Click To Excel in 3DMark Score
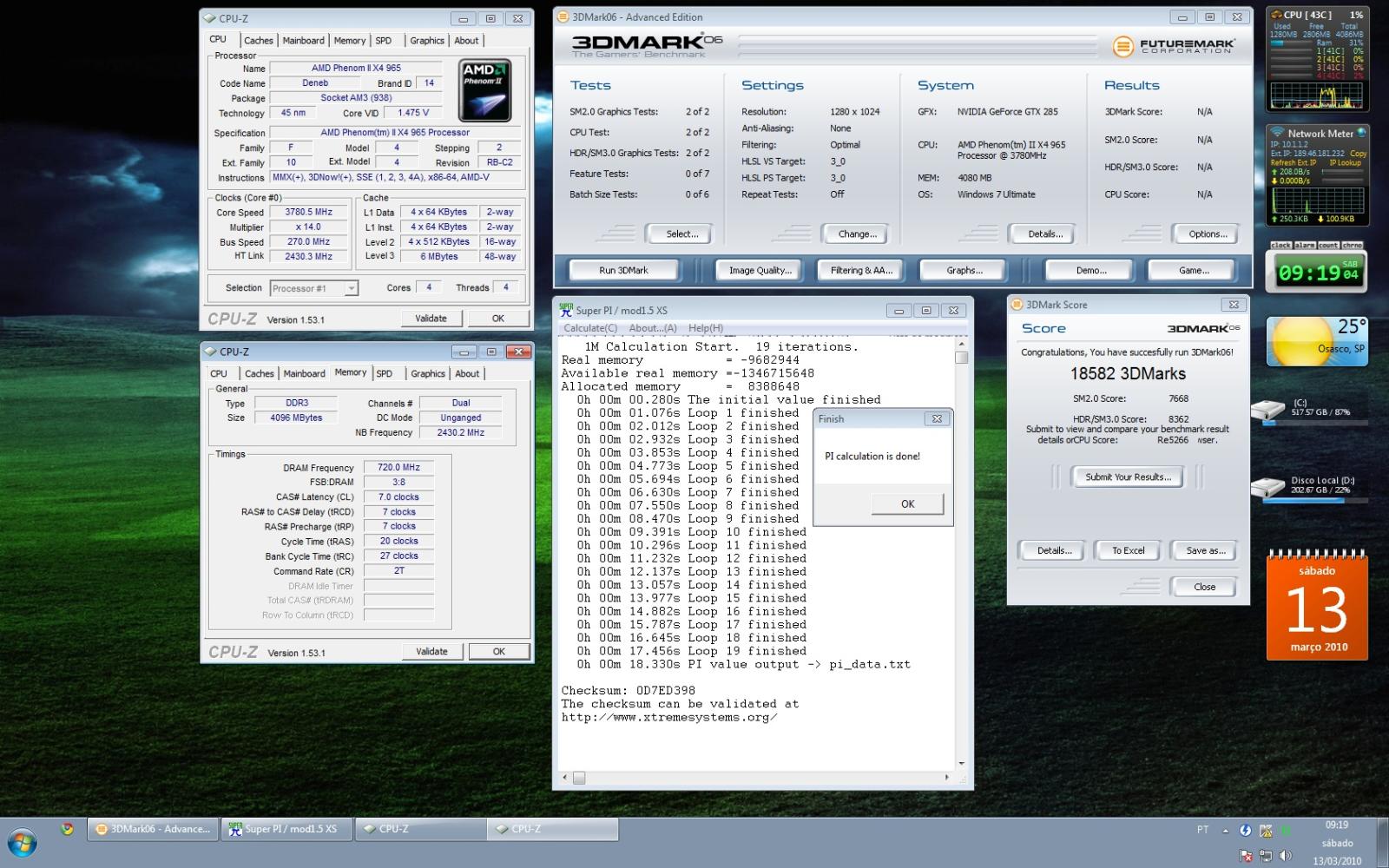Image resolution: width=1389 pixels, height=868 pixels. click(x=1129, y=550)
